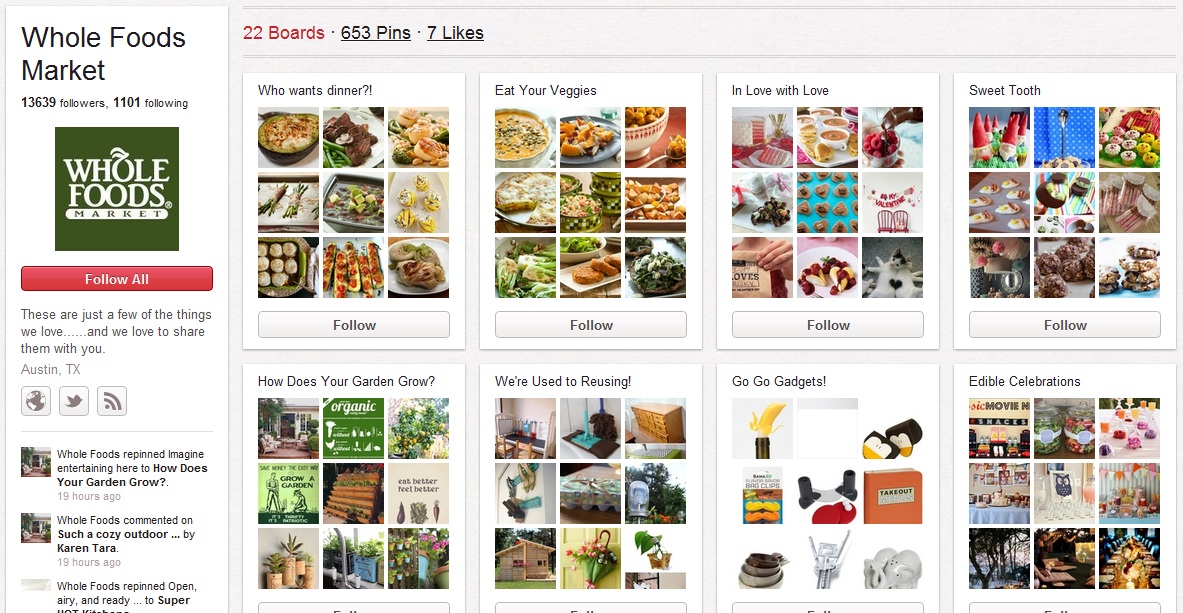The width and height of the screenshot is (1183, 613).
Task: Follow the Who wants dinner?! board
Action: (x=354, y=325)
